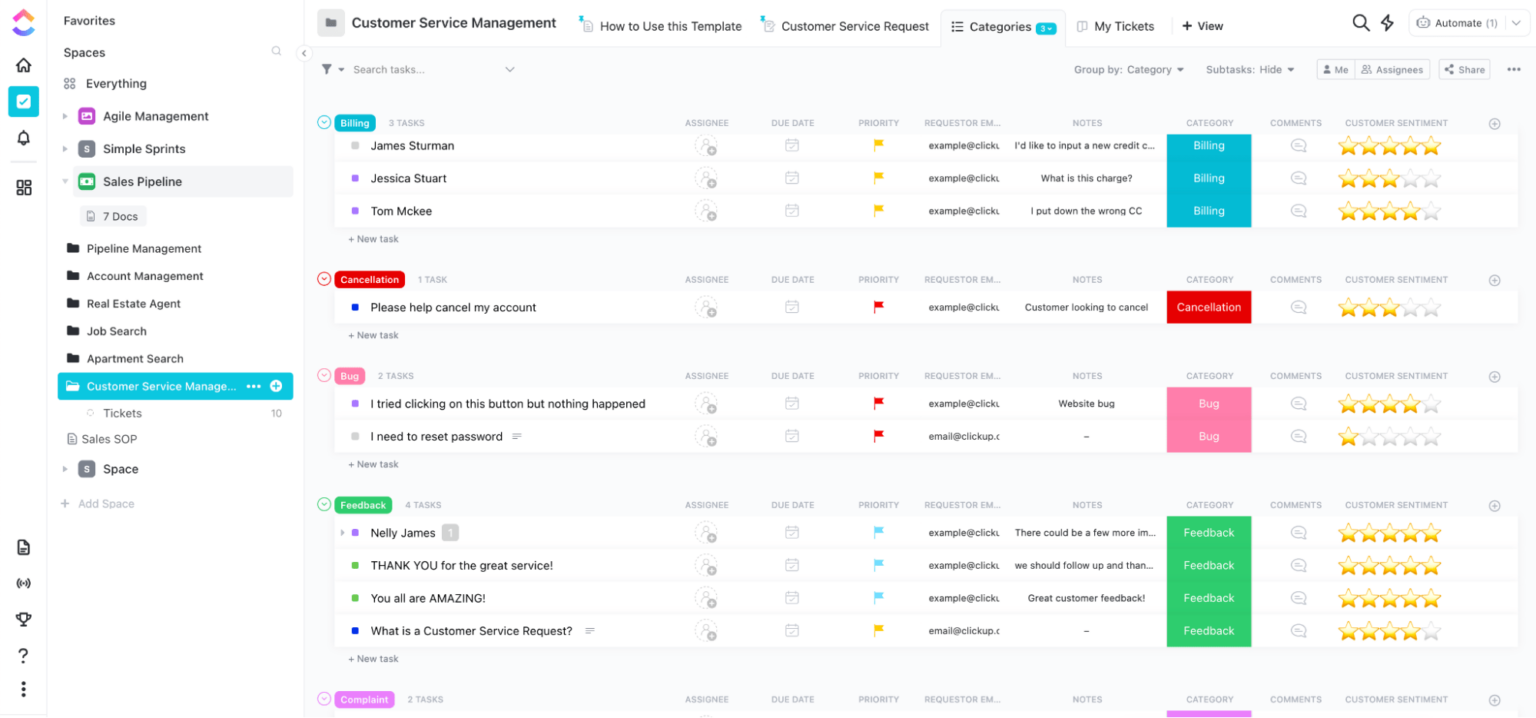Toggle the Assignees filter

pos(1393,69)
